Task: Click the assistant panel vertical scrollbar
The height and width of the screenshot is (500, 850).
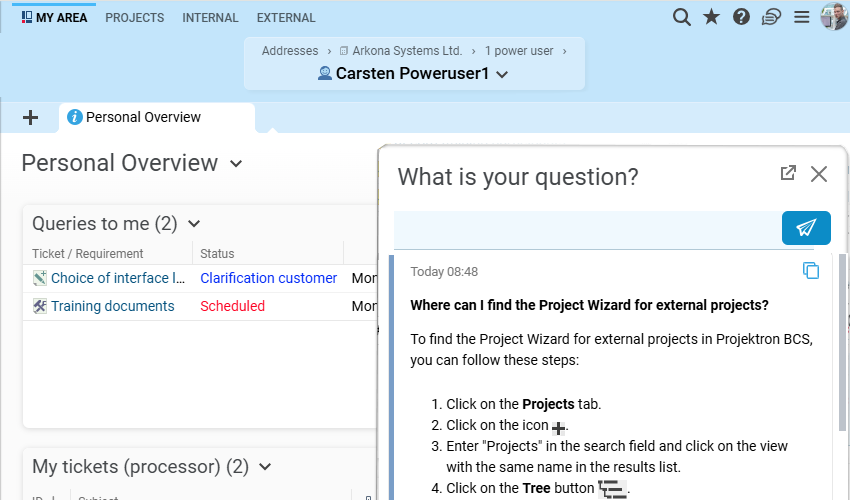Action: pyautogui.click(x=842, y=342)
